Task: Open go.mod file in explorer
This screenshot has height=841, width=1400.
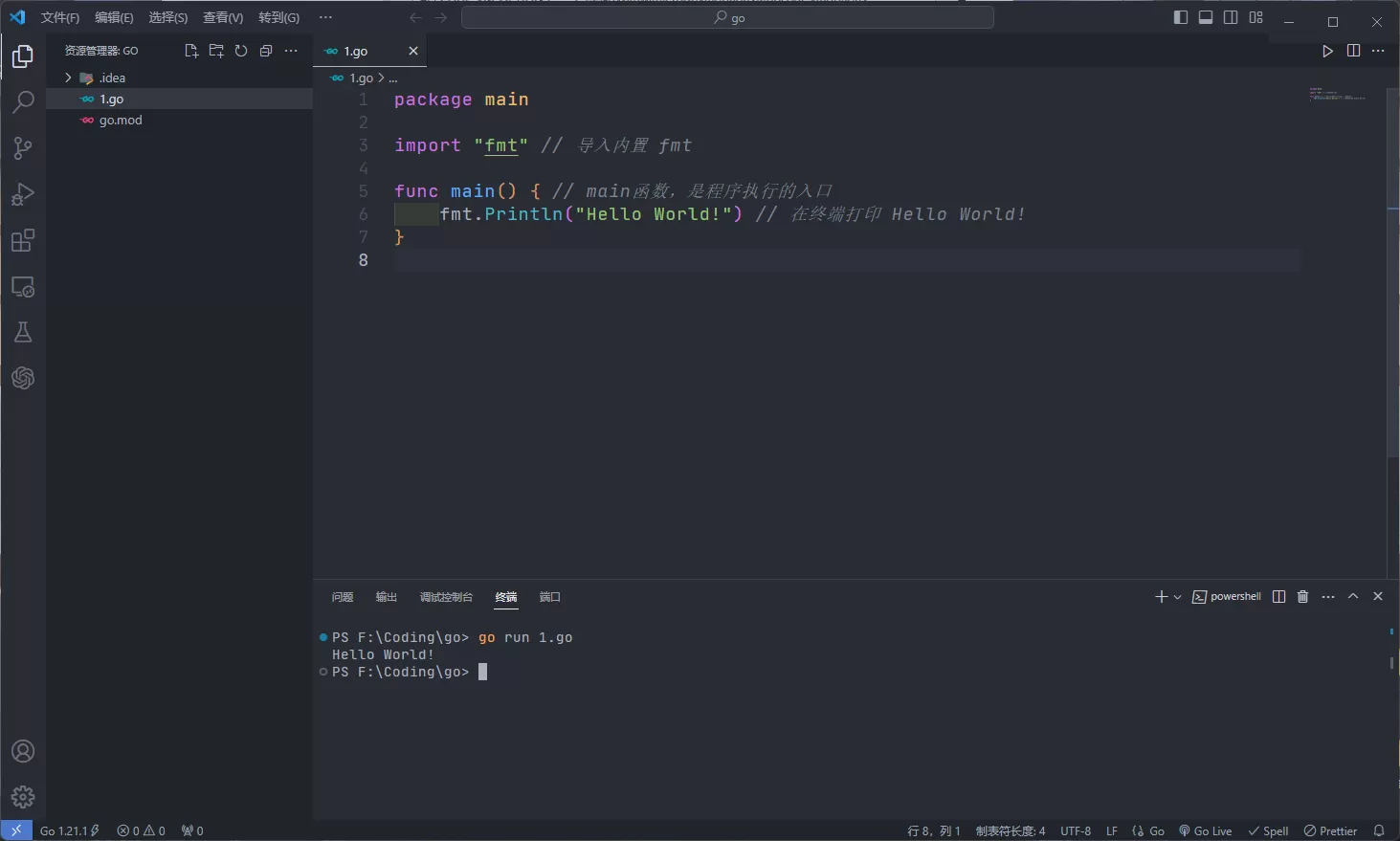Action: pos(179,120)
